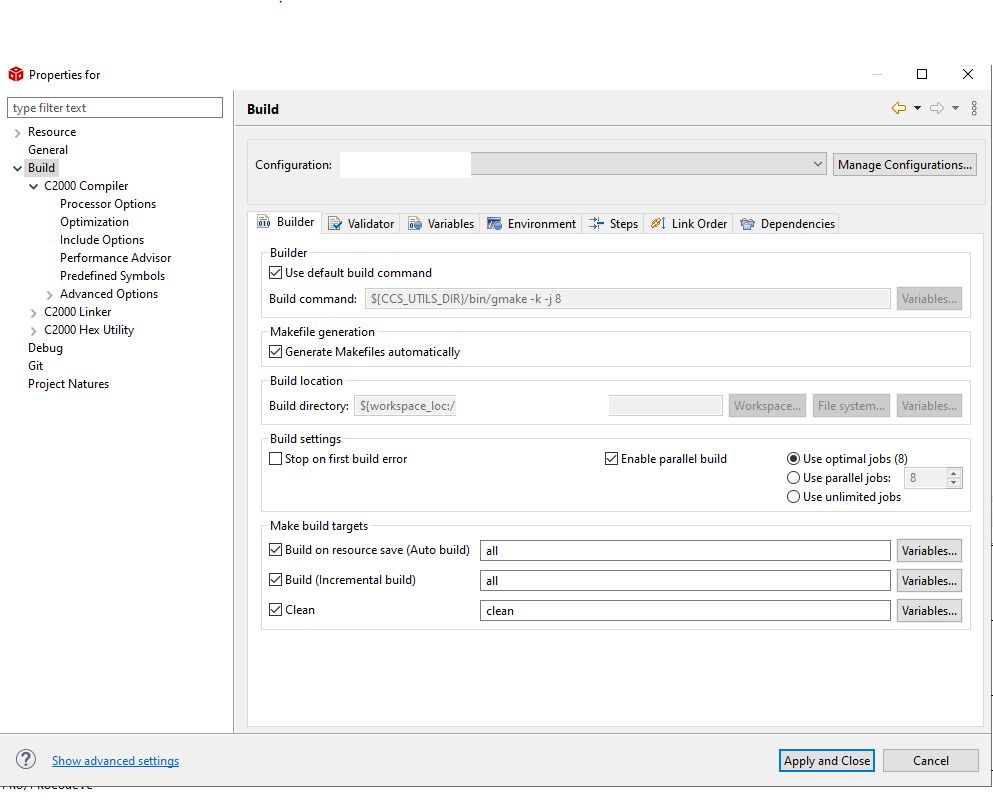Screen dimensions: 993x806
Task: Select Processor Options tree item
Action: [x=108, y=204]
